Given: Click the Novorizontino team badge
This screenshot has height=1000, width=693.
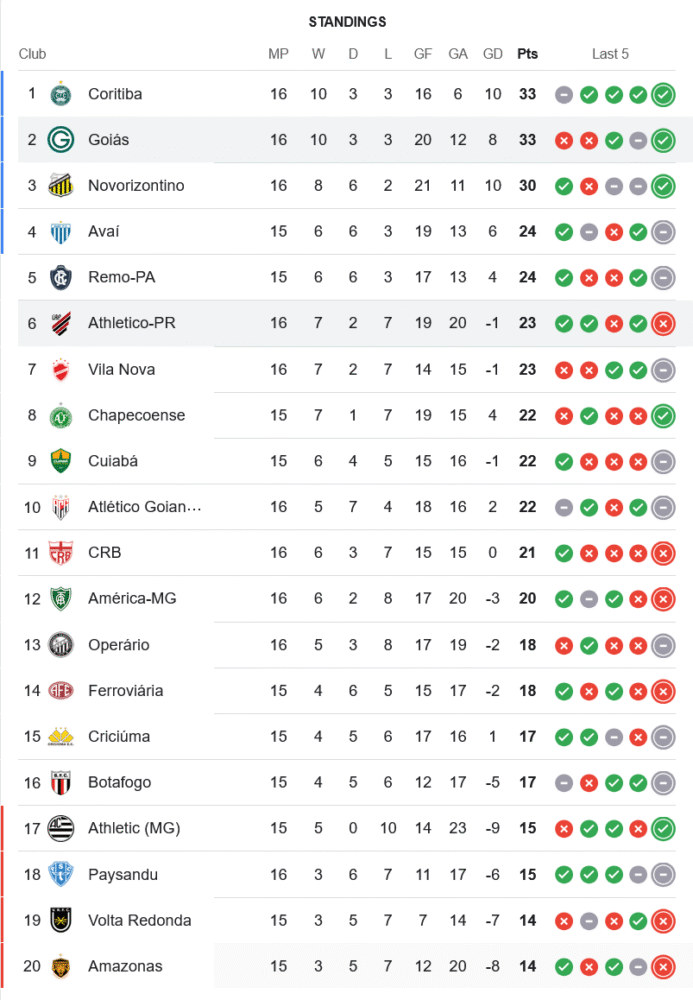Looking at the screenshot, I should point(61,186).
